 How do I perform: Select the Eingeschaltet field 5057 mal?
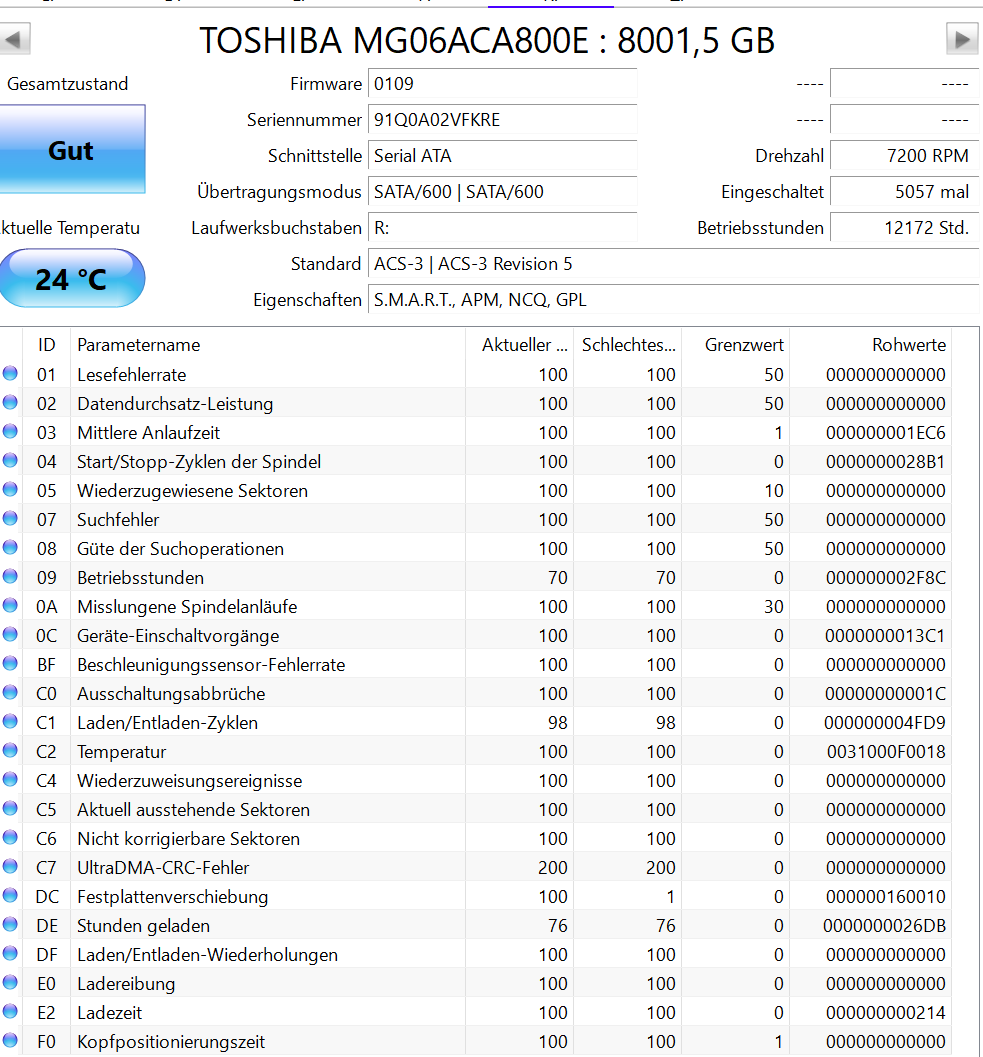904,191
